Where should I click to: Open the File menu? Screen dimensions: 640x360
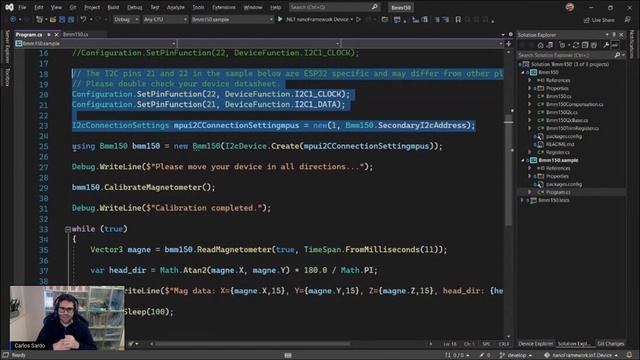[22, 7]
